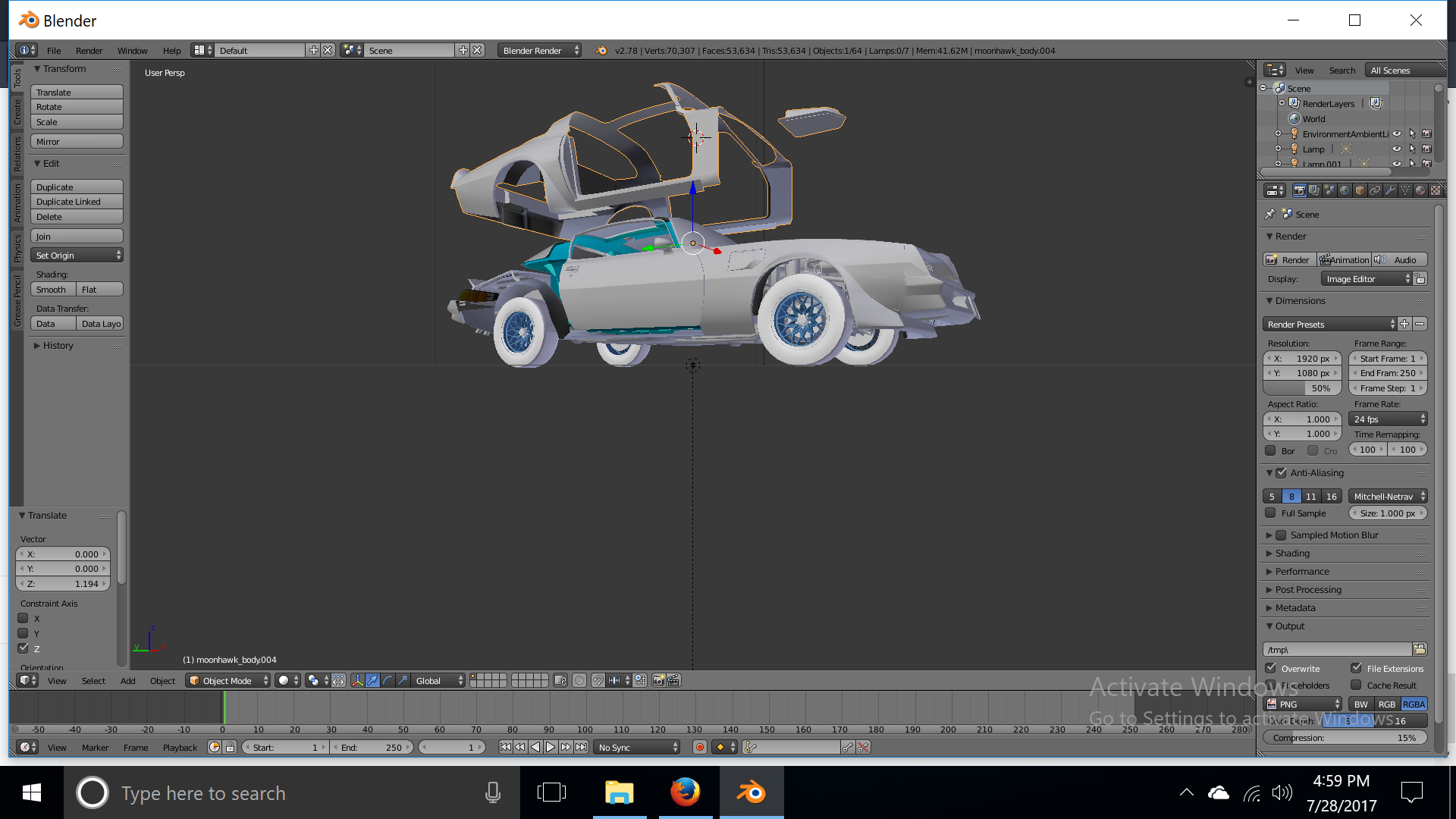Screen dimensions: 1456x819
Task: Open the Window menu
Action: [x=132, y=51]
